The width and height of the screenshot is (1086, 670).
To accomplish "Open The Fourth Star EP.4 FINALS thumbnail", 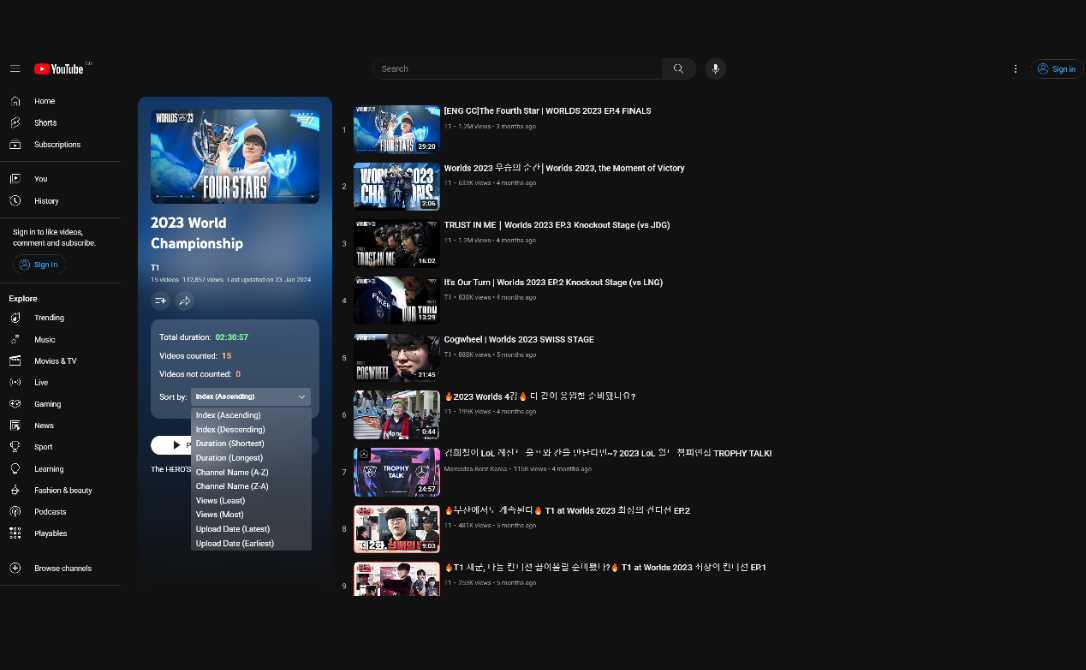I will pyautogui.click(x=397, y=129).
